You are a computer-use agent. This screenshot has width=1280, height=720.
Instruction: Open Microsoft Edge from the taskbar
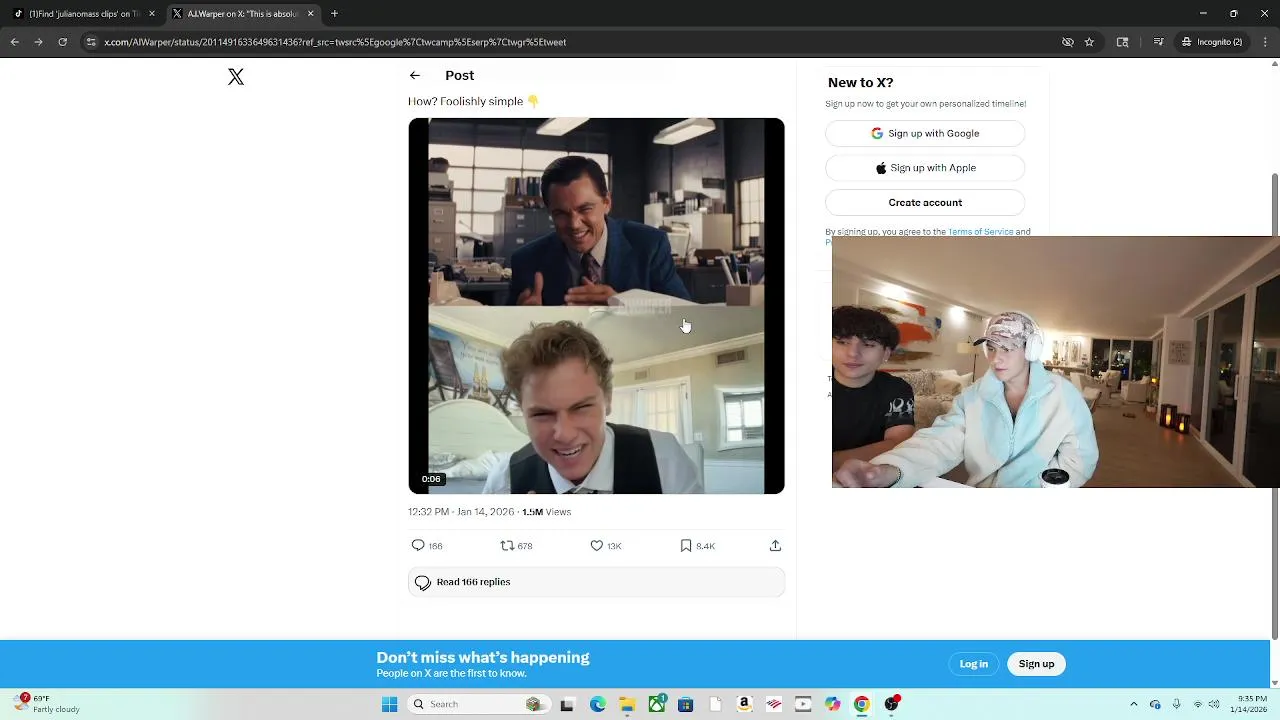click(598, 704)
